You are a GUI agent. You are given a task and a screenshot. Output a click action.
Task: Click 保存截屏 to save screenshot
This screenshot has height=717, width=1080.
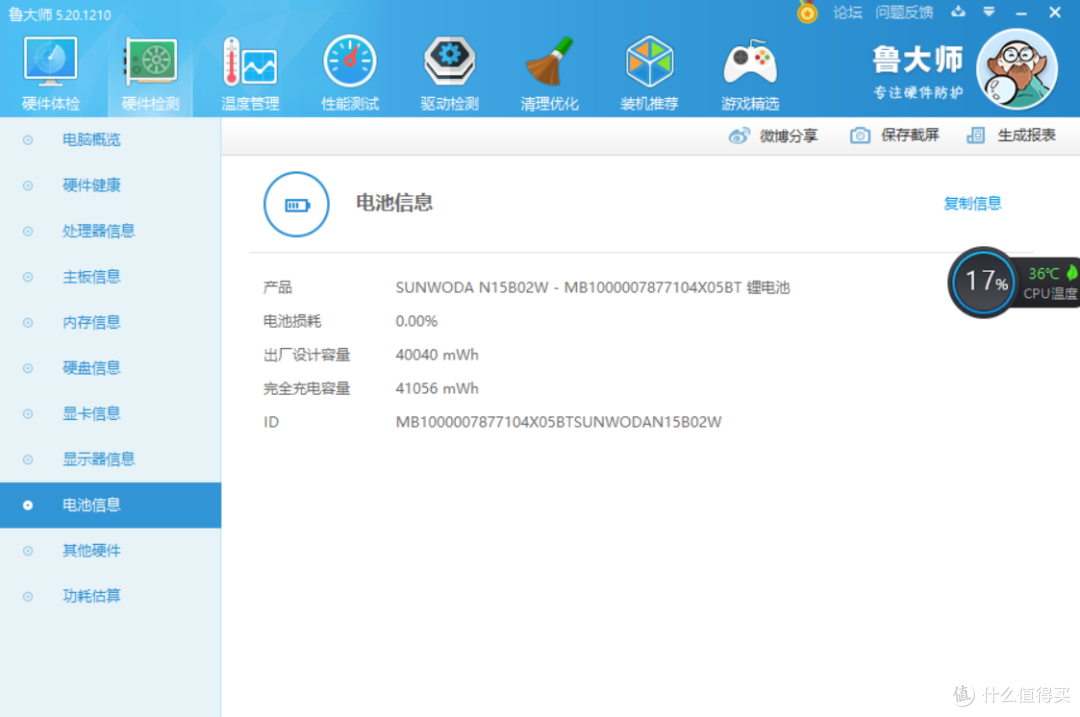point(894,135)
